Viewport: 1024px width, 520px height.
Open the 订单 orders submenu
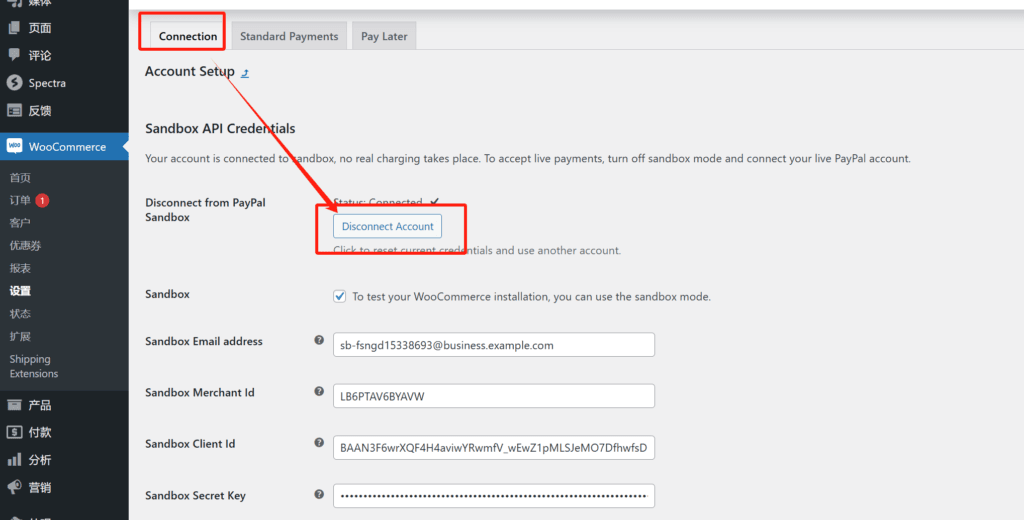20,201
